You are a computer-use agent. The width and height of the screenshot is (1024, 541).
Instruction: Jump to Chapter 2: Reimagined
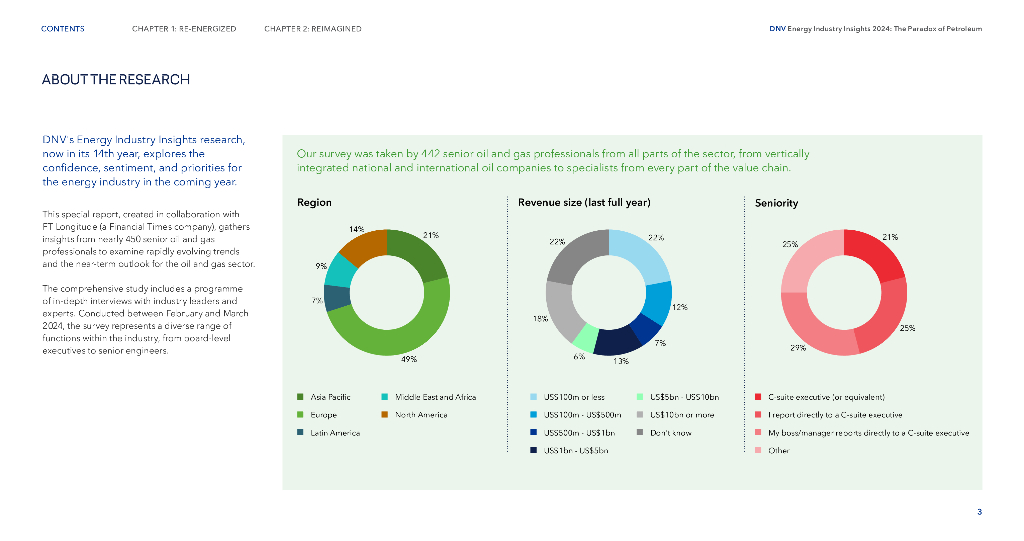313,29
